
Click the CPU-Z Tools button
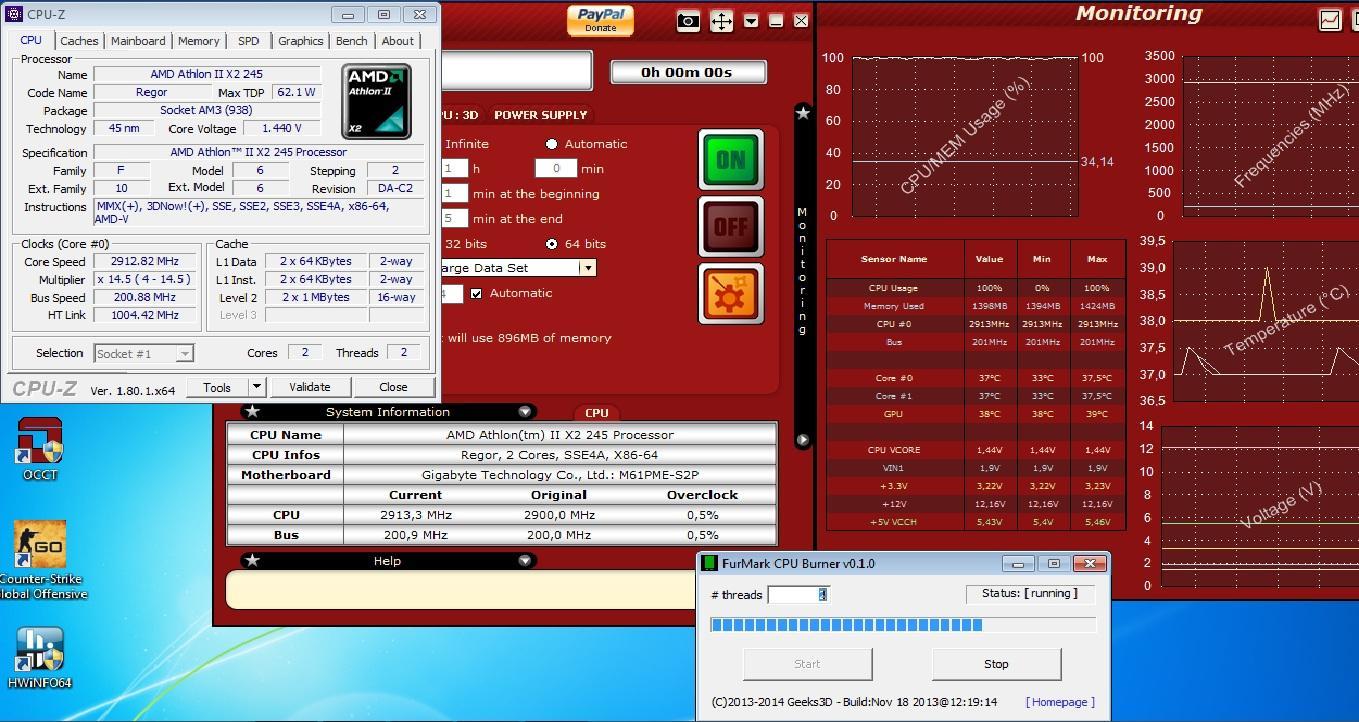(217, 387)
